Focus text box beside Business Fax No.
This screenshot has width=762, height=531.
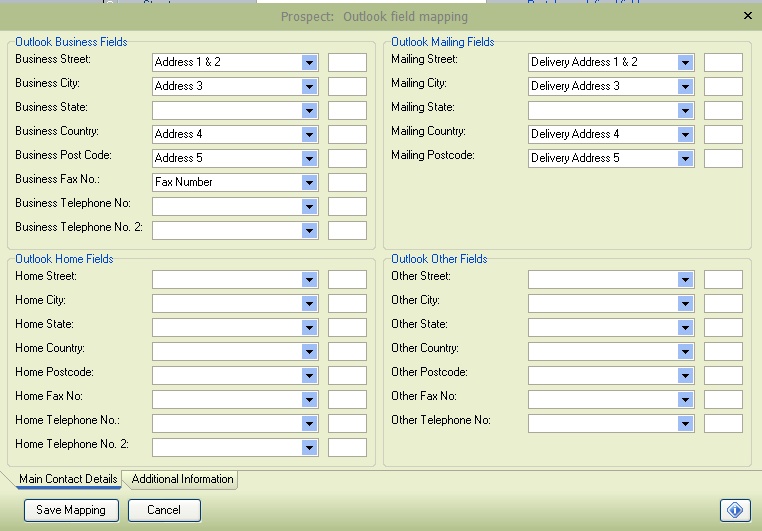point(347,182)
